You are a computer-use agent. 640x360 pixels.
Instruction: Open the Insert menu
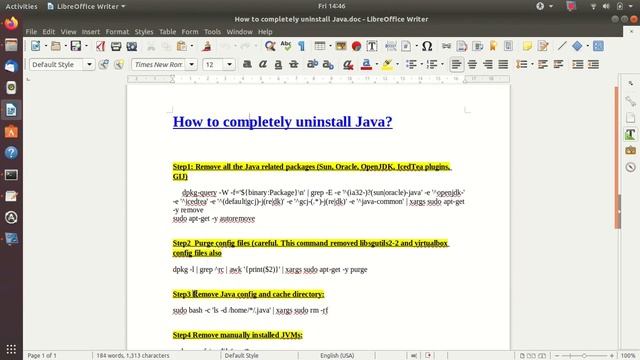pos(91,32)
